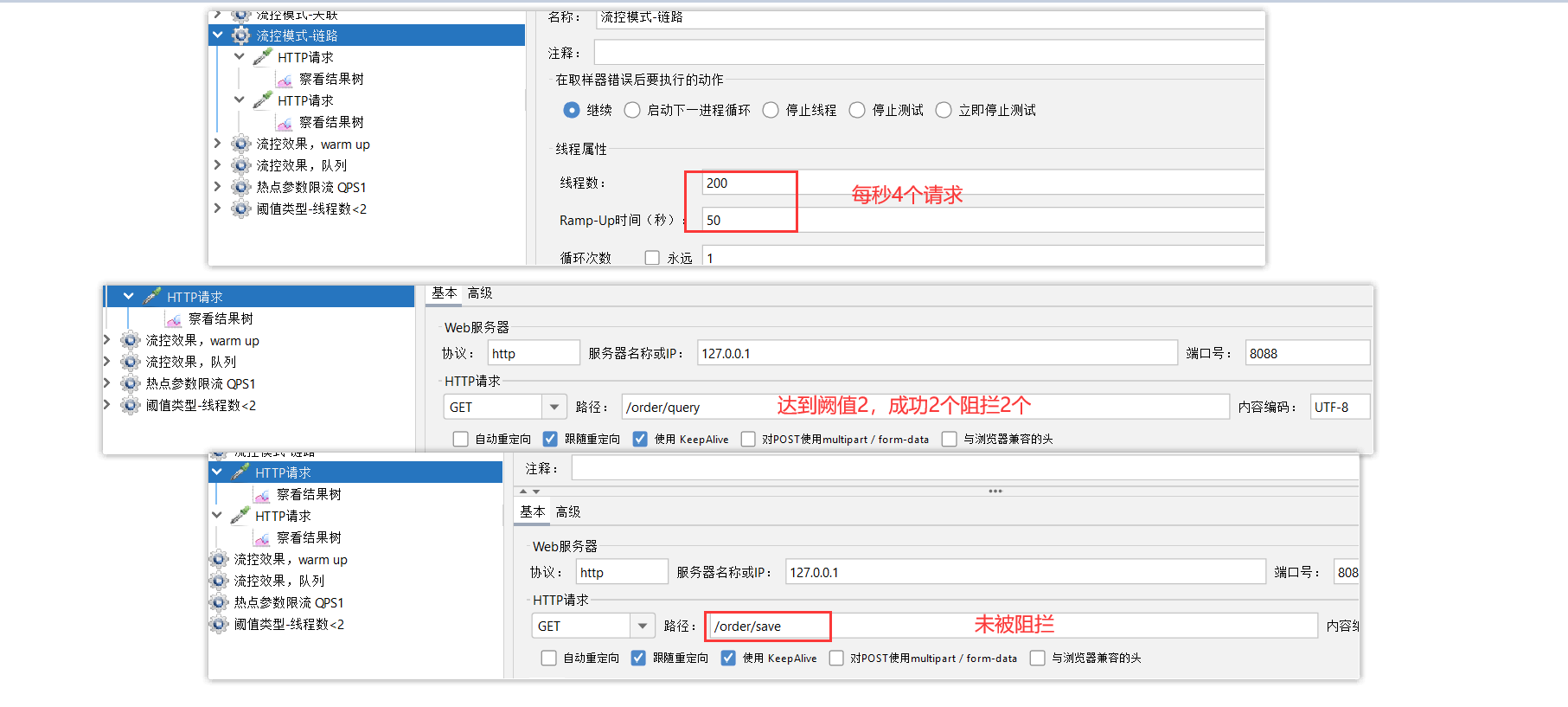Switch to 高级 tab above /order/query
The image size is (1568, 707).
tap(480, 293)
